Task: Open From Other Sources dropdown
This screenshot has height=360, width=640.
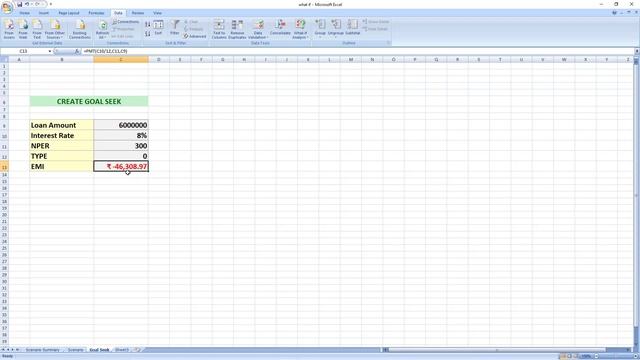Action: coord(55,29)
